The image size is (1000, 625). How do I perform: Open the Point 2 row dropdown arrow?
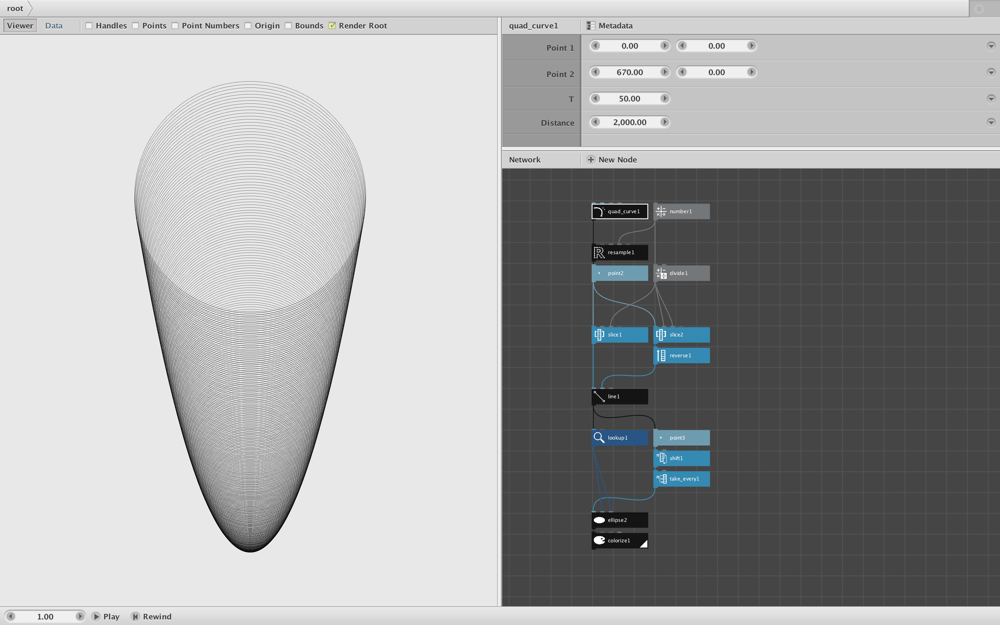click(990, 72)
